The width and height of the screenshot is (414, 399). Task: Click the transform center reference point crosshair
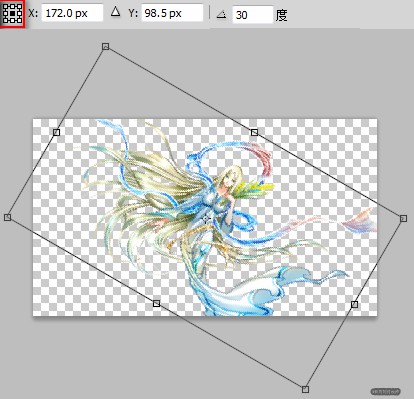coord(206,218)
